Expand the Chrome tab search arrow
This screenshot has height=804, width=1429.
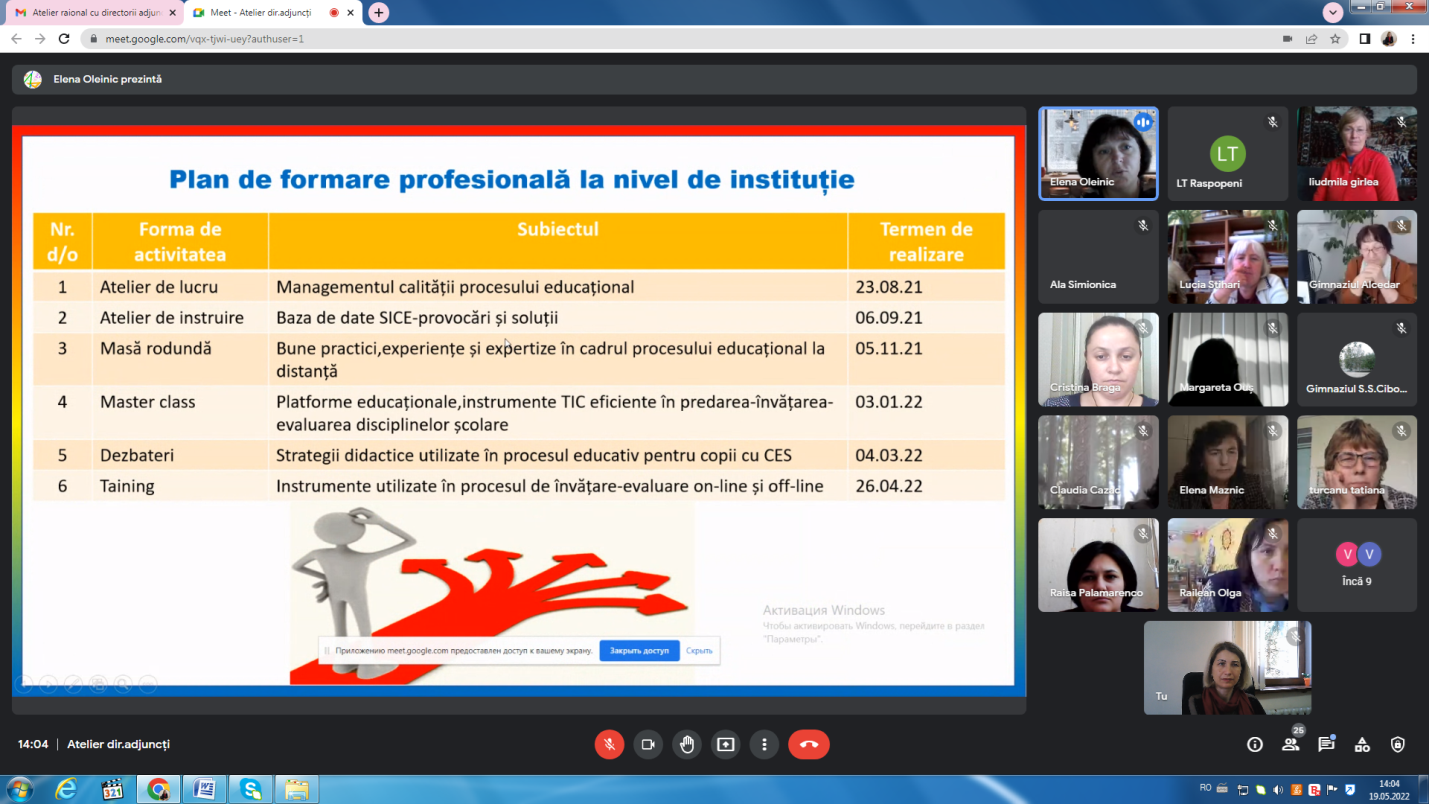coord(1332,12)
